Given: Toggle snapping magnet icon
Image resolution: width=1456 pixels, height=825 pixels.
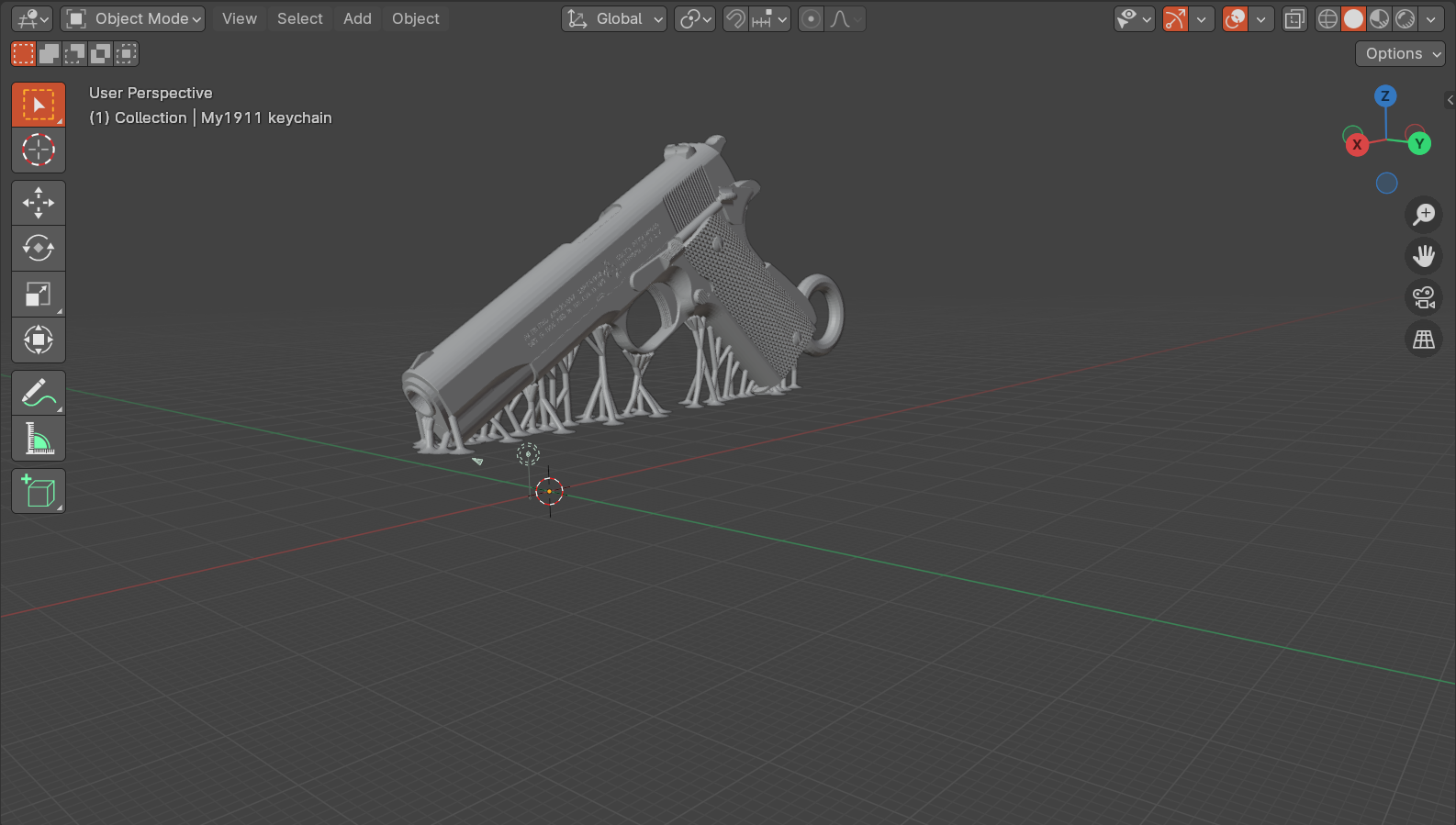Looking at the screenshot, I should 735,18.
